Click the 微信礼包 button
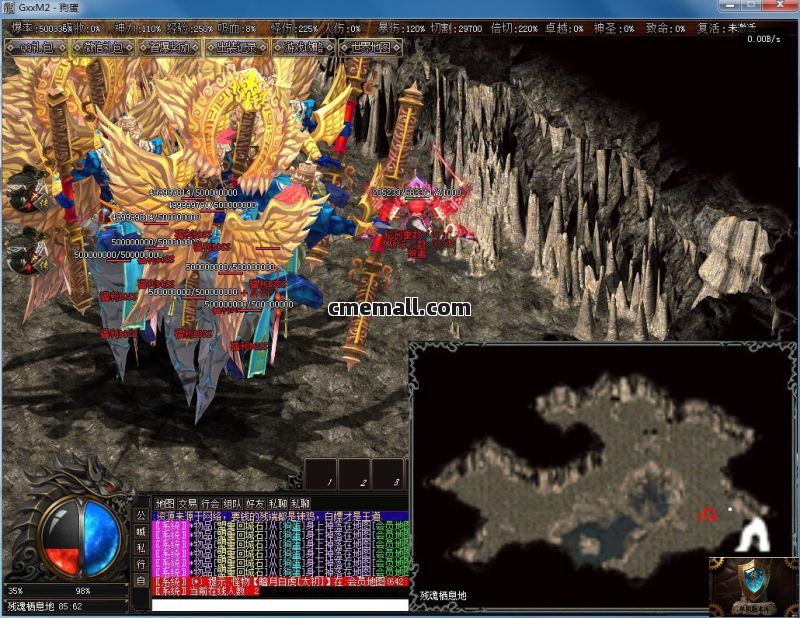Image resolution: width=800 pixels, height=618 pixels. tap(103, 47)
